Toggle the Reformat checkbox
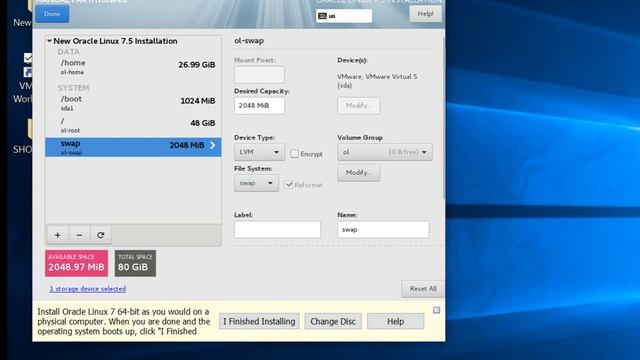 tap(289, 184)
